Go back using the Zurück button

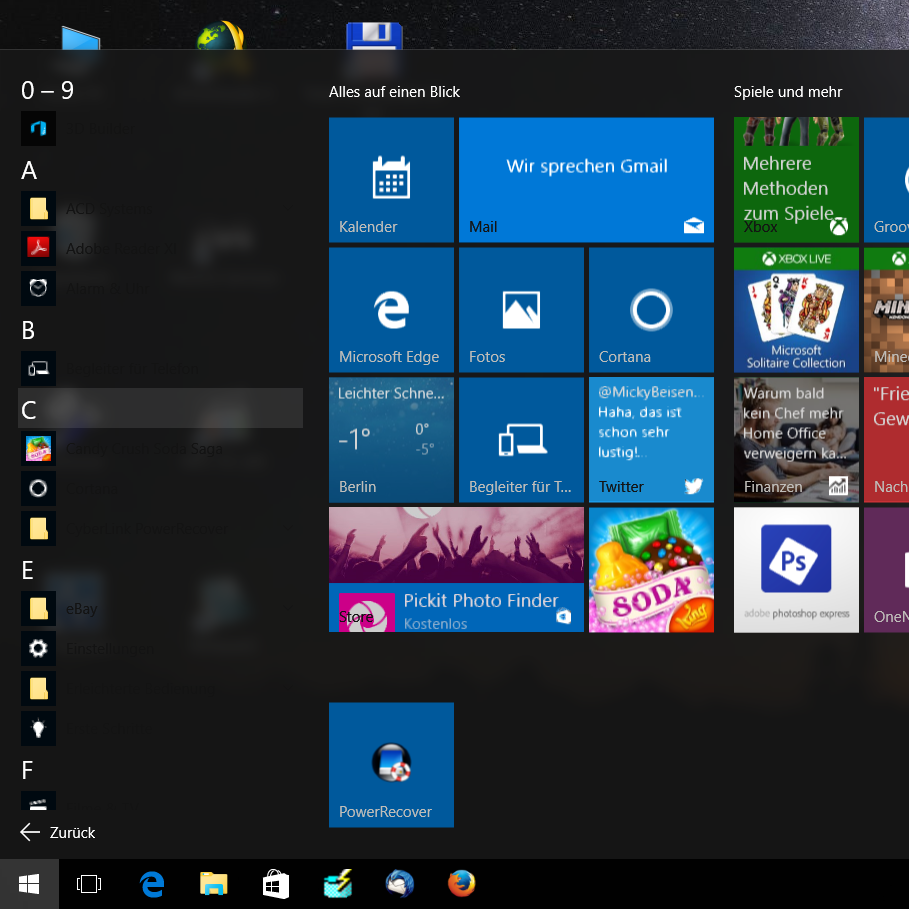(x=58, y=832)
